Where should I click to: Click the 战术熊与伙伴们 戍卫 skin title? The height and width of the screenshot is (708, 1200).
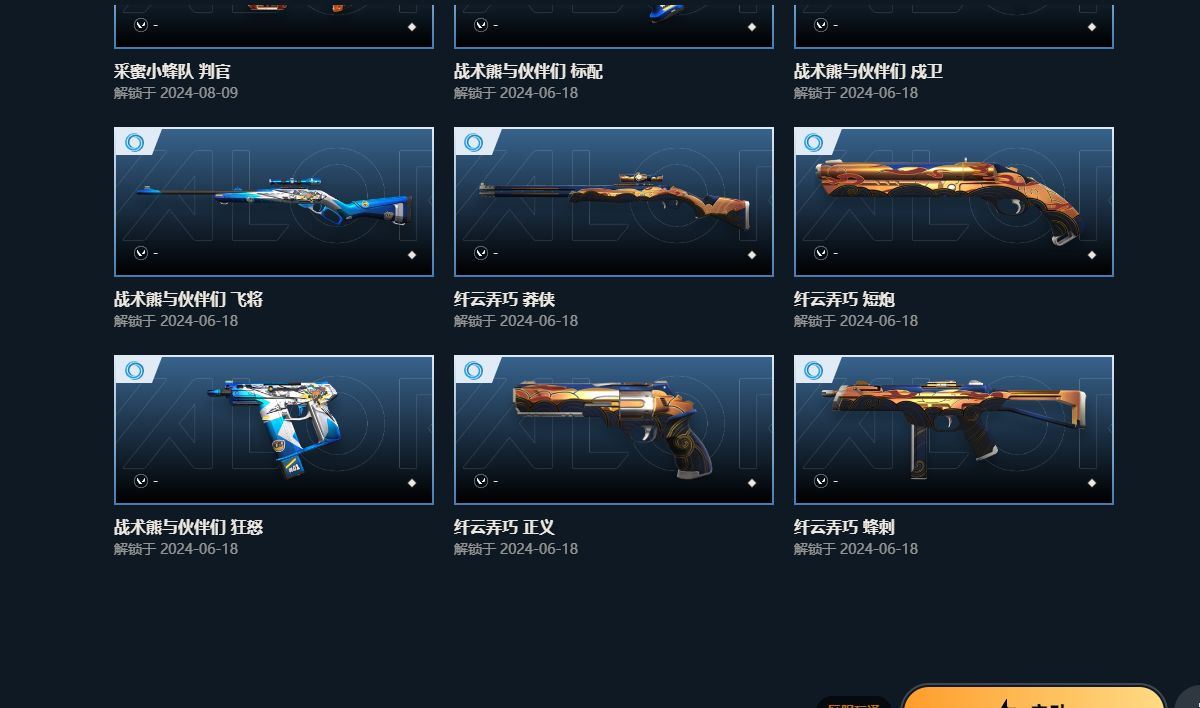[x=868, y=71]
